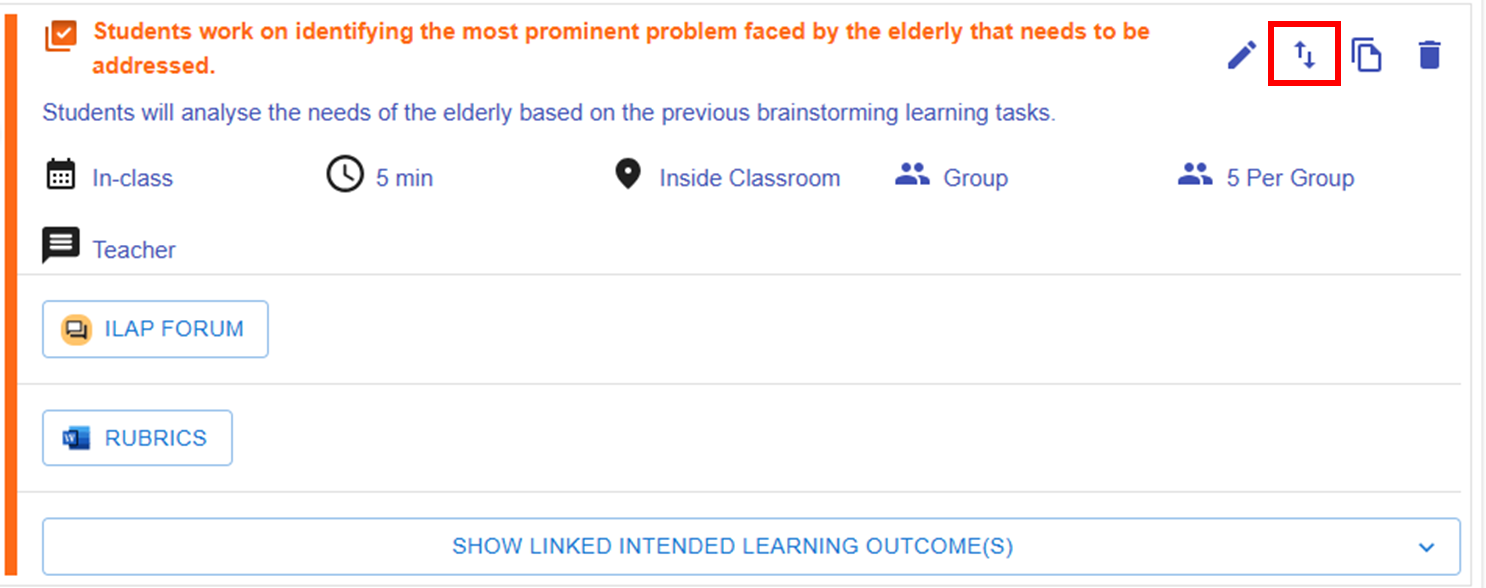Click the Word icon on Rubrics button
The image size is (1486, 588).
[76, 438]
